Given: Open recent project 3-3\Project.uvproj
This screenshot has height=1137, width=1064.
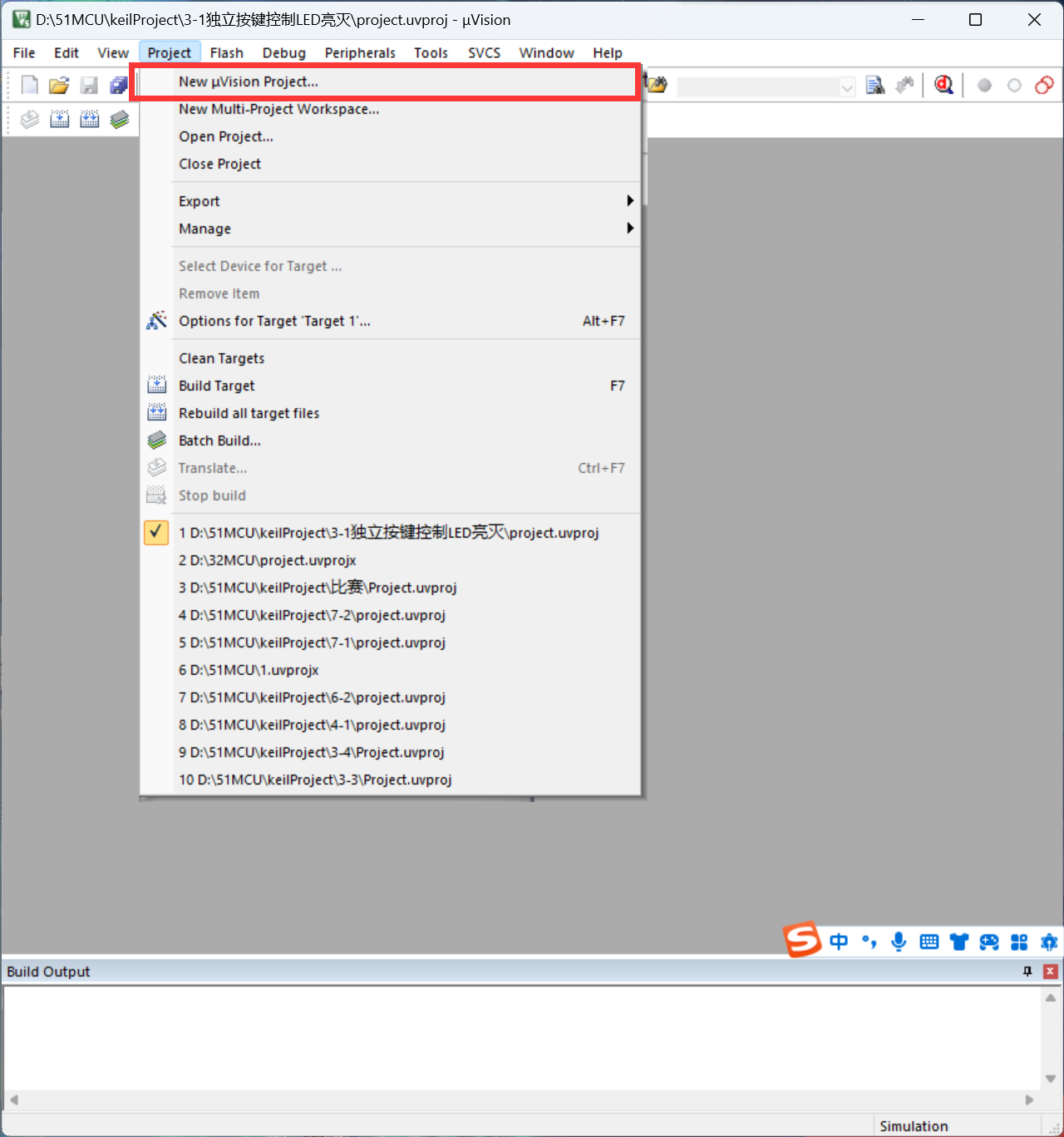Looking at the screenshot, I should click(390, 780).
